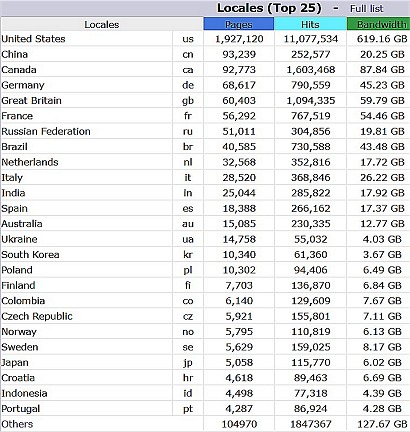This screenshot has height=432, width=410.
Task: Select the Japan row label
Action: [x=15, y=362]
